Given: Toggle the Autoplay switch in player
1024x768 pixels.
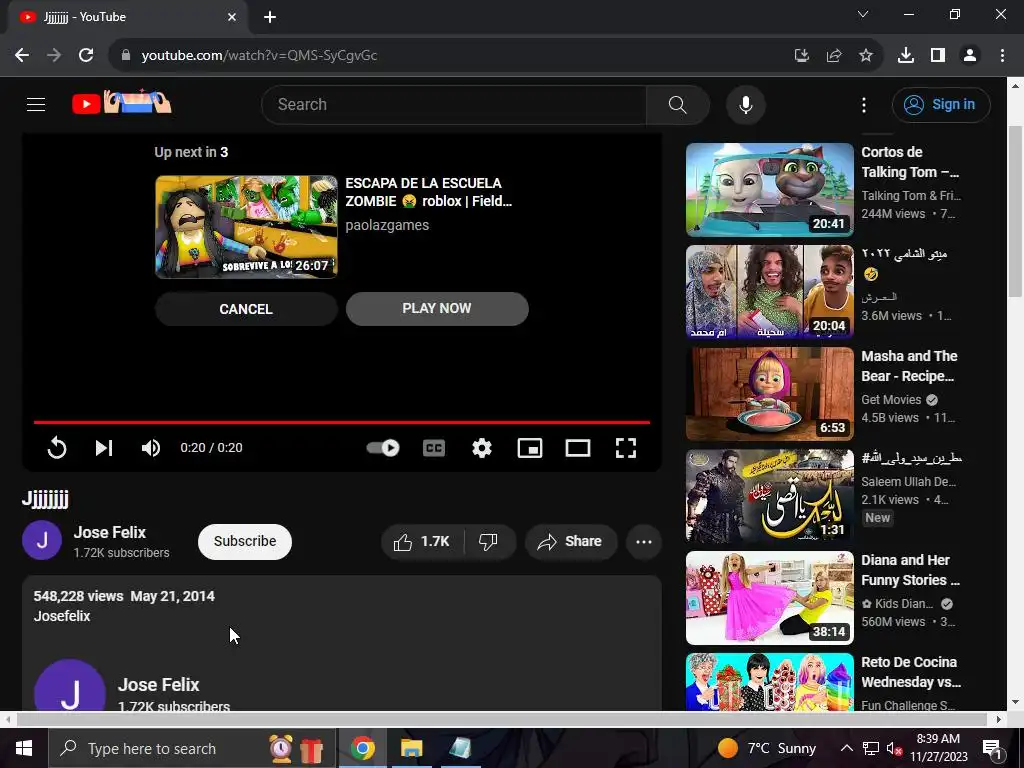Looking at the screenshot, I should click(x=383, y=448).
